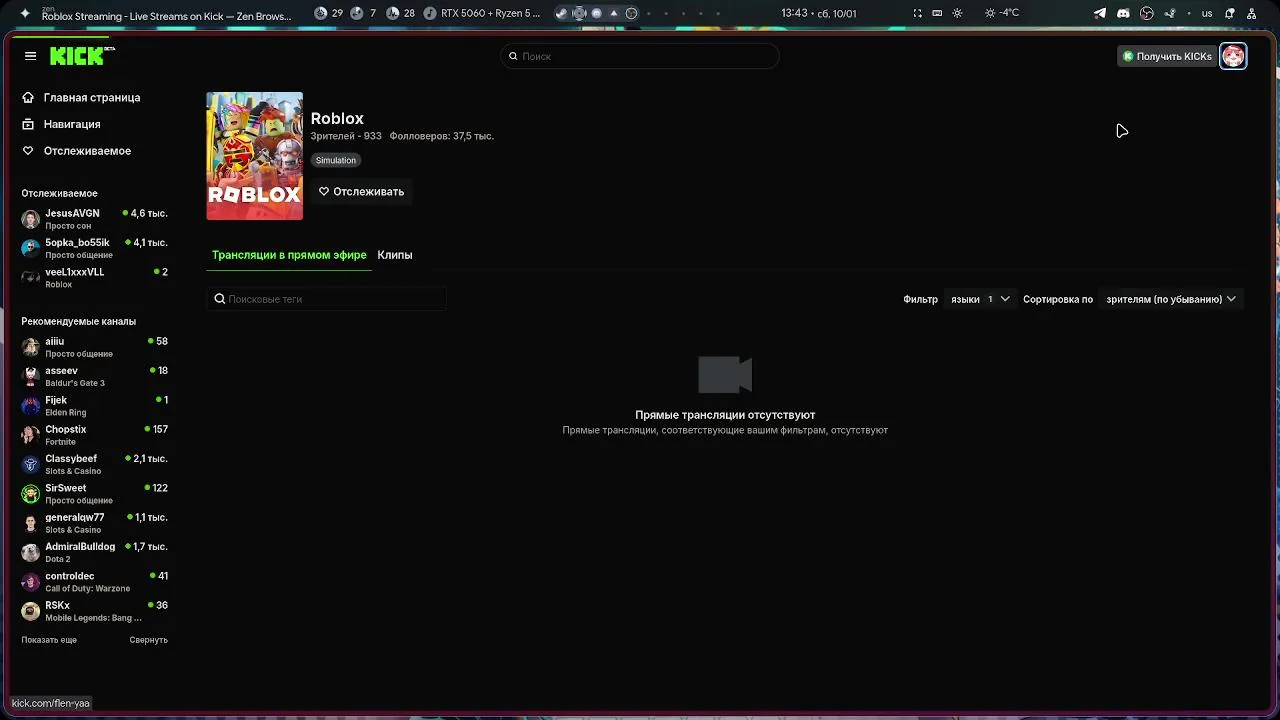This screenshot has height=720, width=1280.
Task: Click the RTX 5060 + Ryzen media player widget
Action: [482, 13]
